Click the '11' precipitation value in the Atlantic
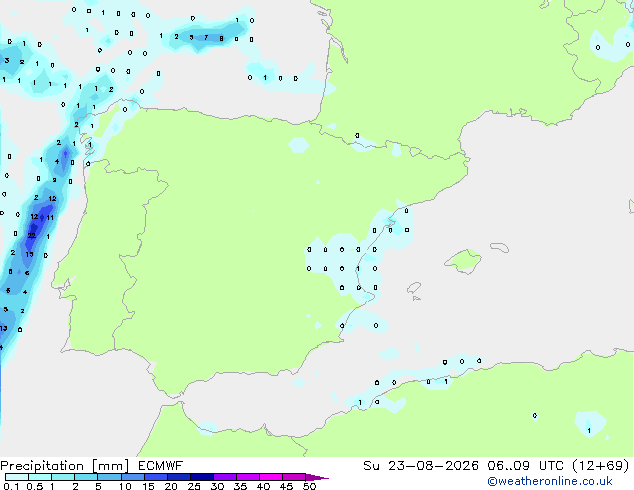The image size is (634, 490). [50, 218]
